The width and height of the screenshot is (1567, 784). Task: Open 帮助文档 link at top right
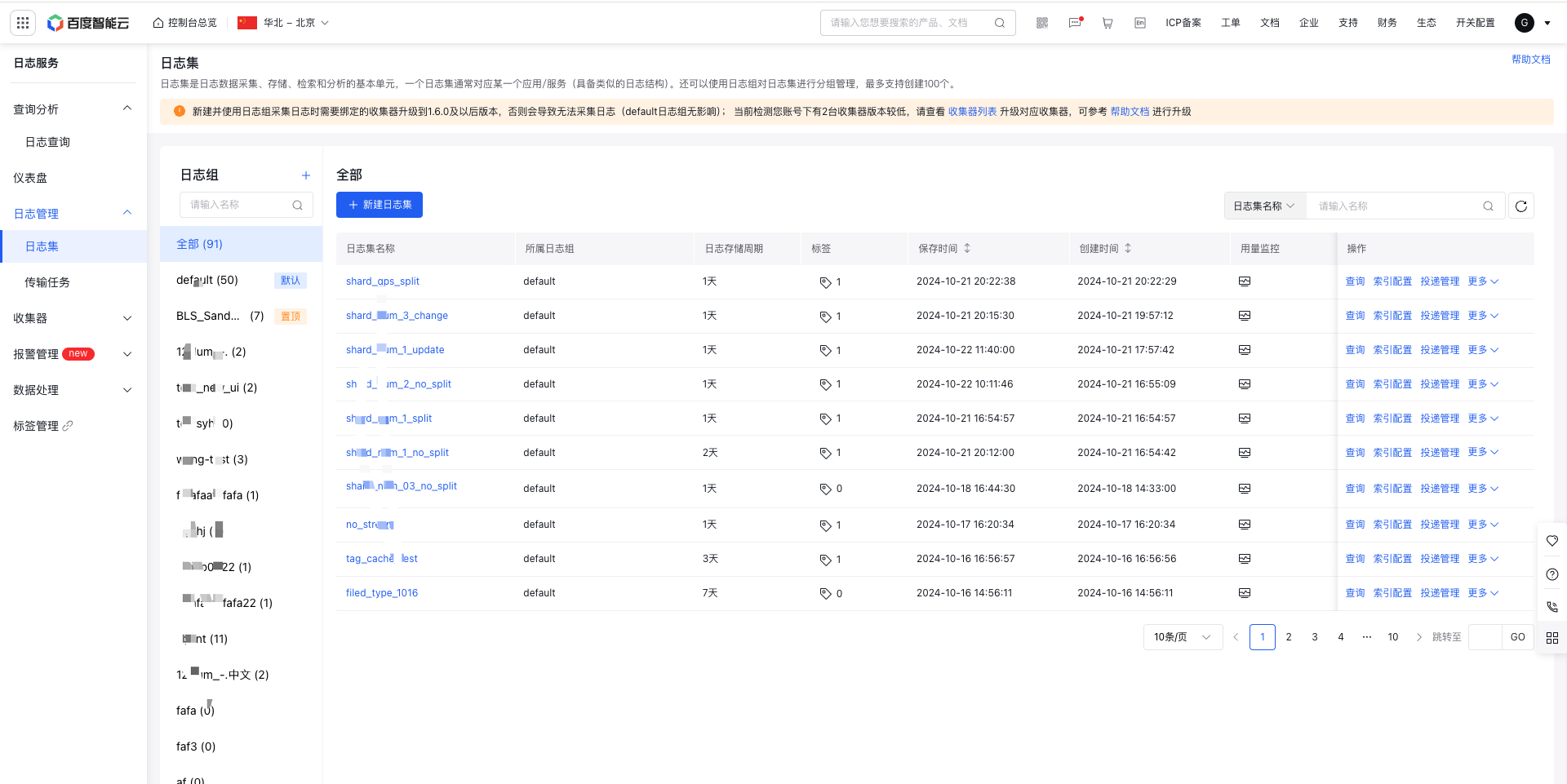[x=1531, y=60]
